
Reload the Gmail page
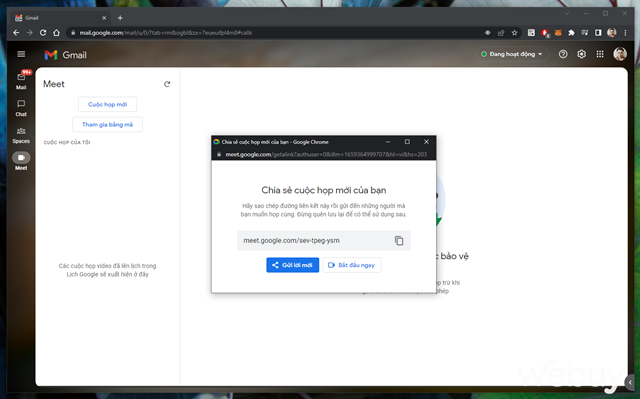43,33
